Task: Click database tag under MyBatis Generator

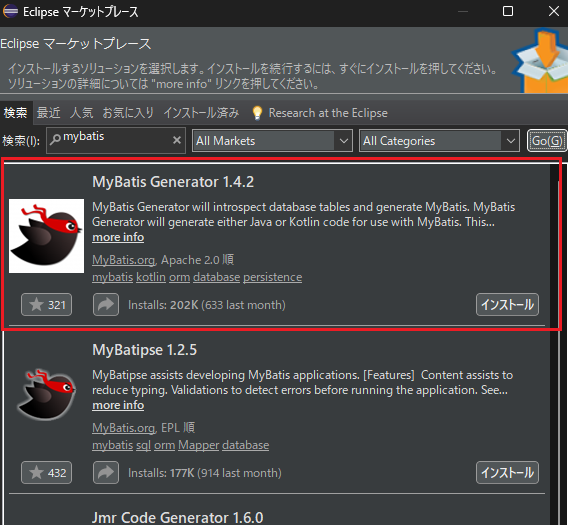Action: coord(217,277)
